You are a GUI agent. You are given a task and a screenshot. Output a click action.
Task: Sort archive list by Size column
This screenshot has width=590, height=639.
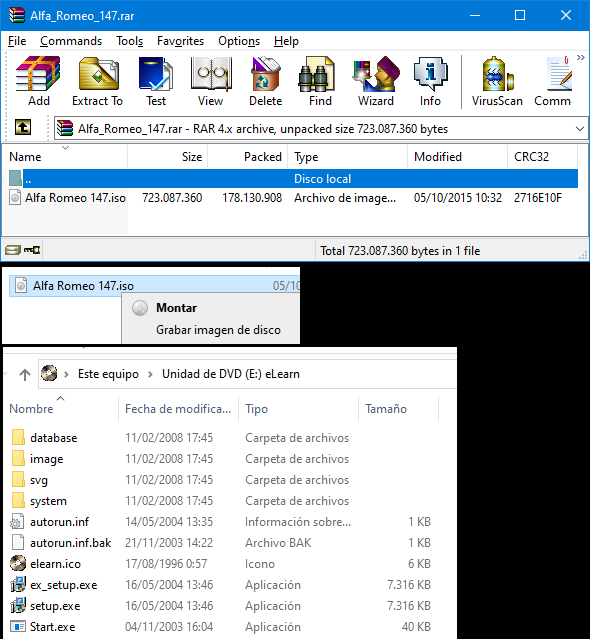coord(167,157)
